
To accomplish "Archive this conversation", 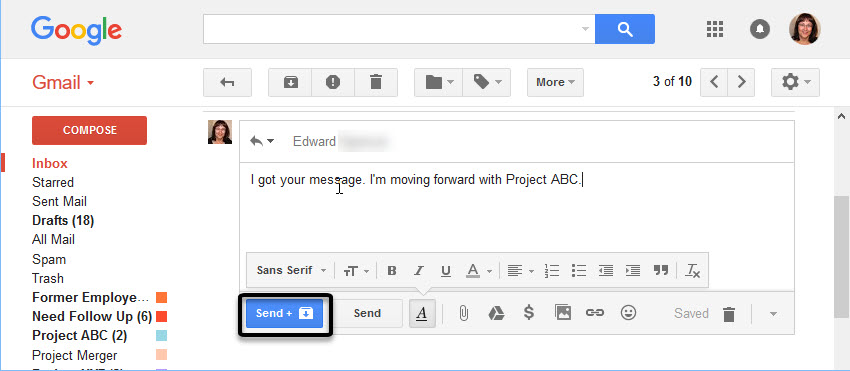I will 290,82.
